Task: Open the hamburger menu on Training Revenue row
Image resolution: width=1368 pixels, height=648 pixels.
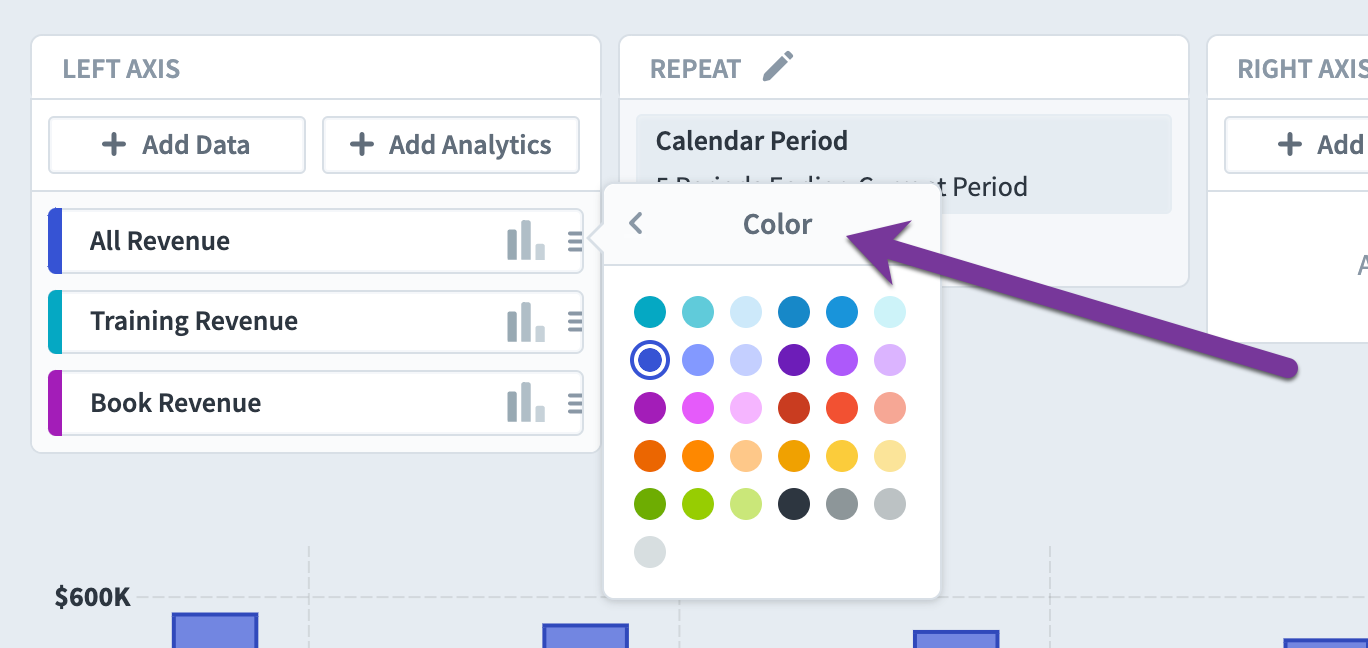Action: (575, 321)
